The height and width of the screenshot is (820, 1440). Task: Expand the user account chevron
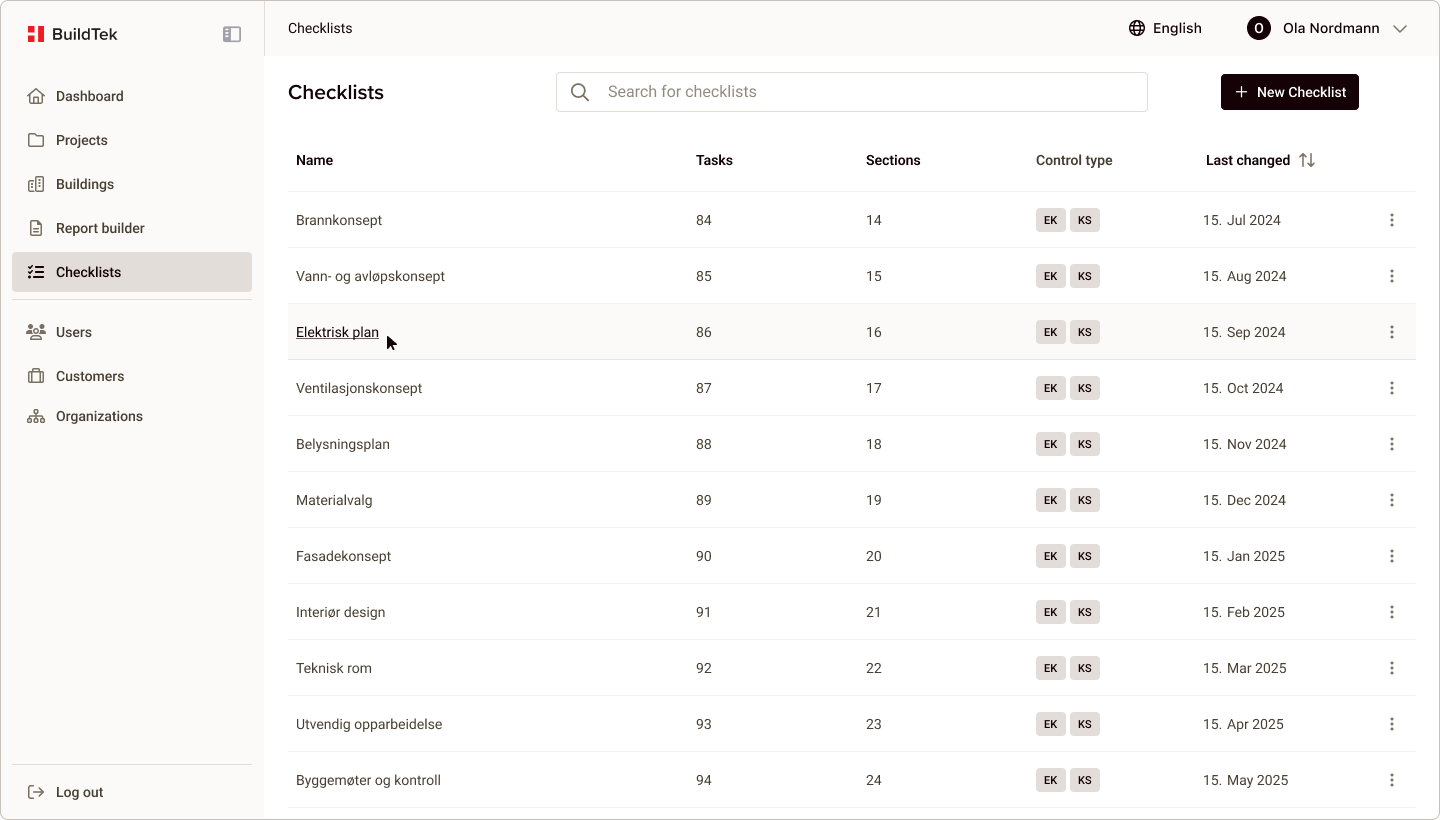(1400, 28)
